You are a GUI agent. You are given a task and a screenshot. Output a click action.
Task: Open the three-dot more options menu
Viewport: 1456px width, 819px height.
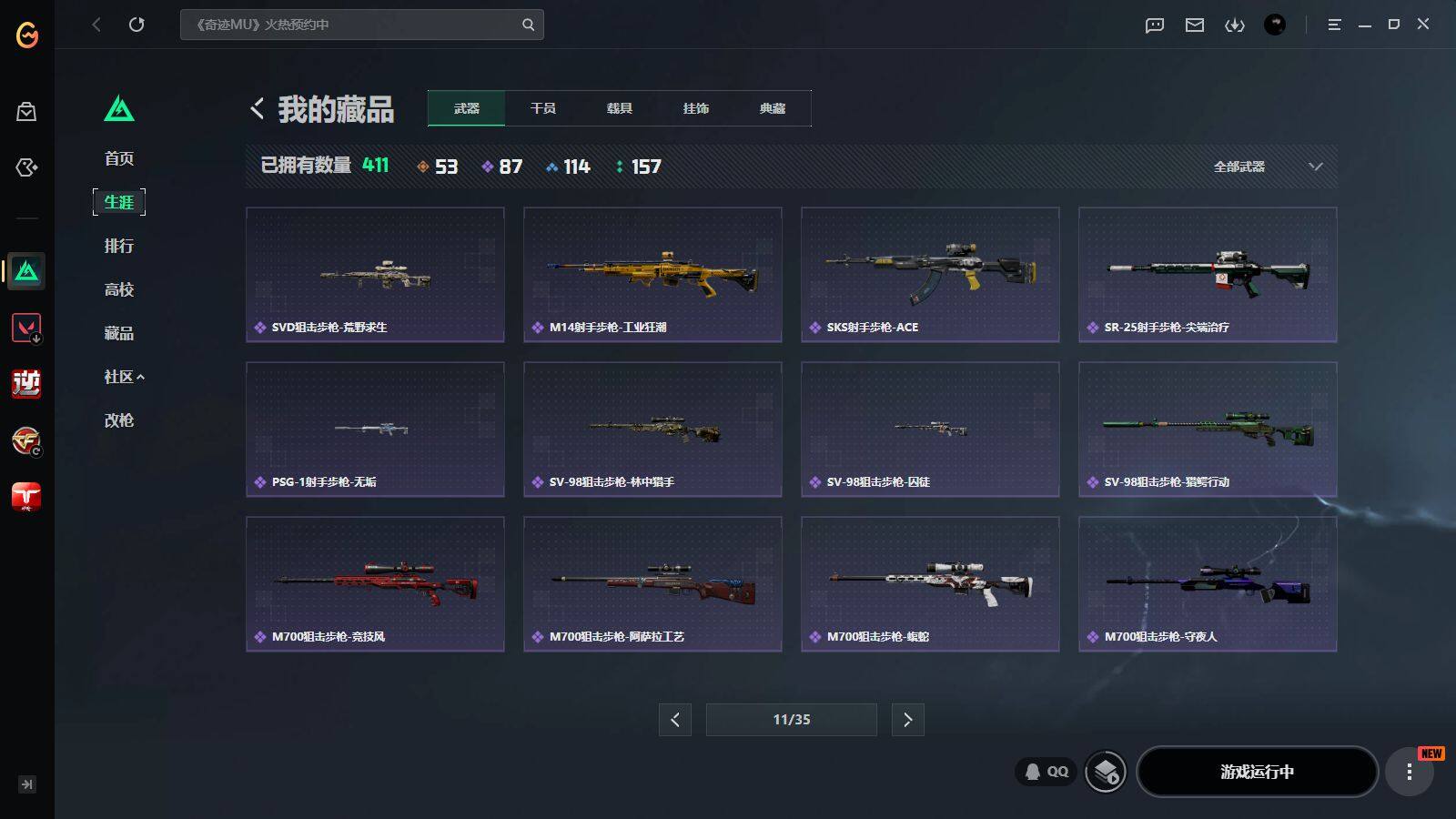[x=1410, y=772]
